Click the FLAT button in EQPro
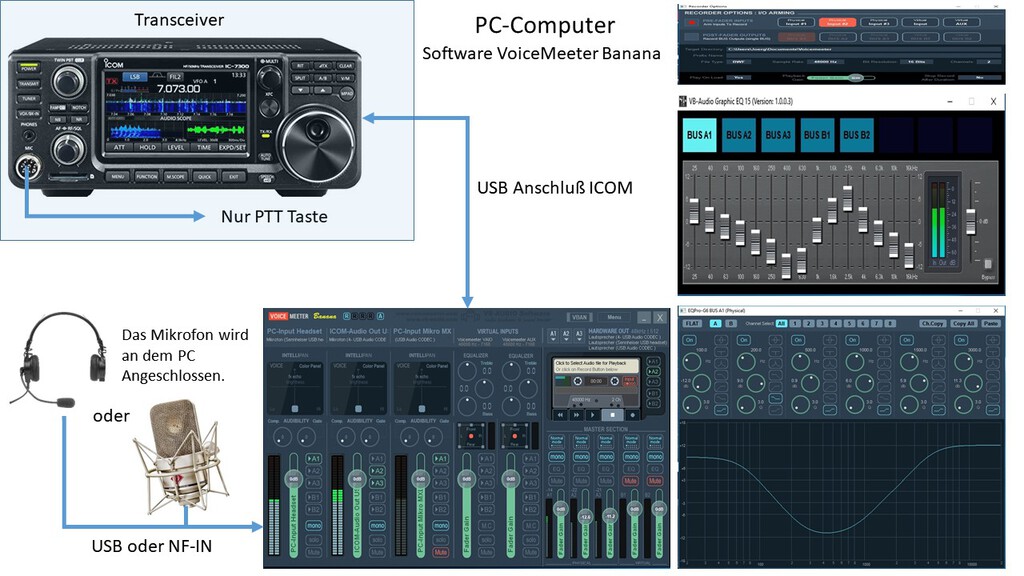1024x576 pixels. point(692,323)
